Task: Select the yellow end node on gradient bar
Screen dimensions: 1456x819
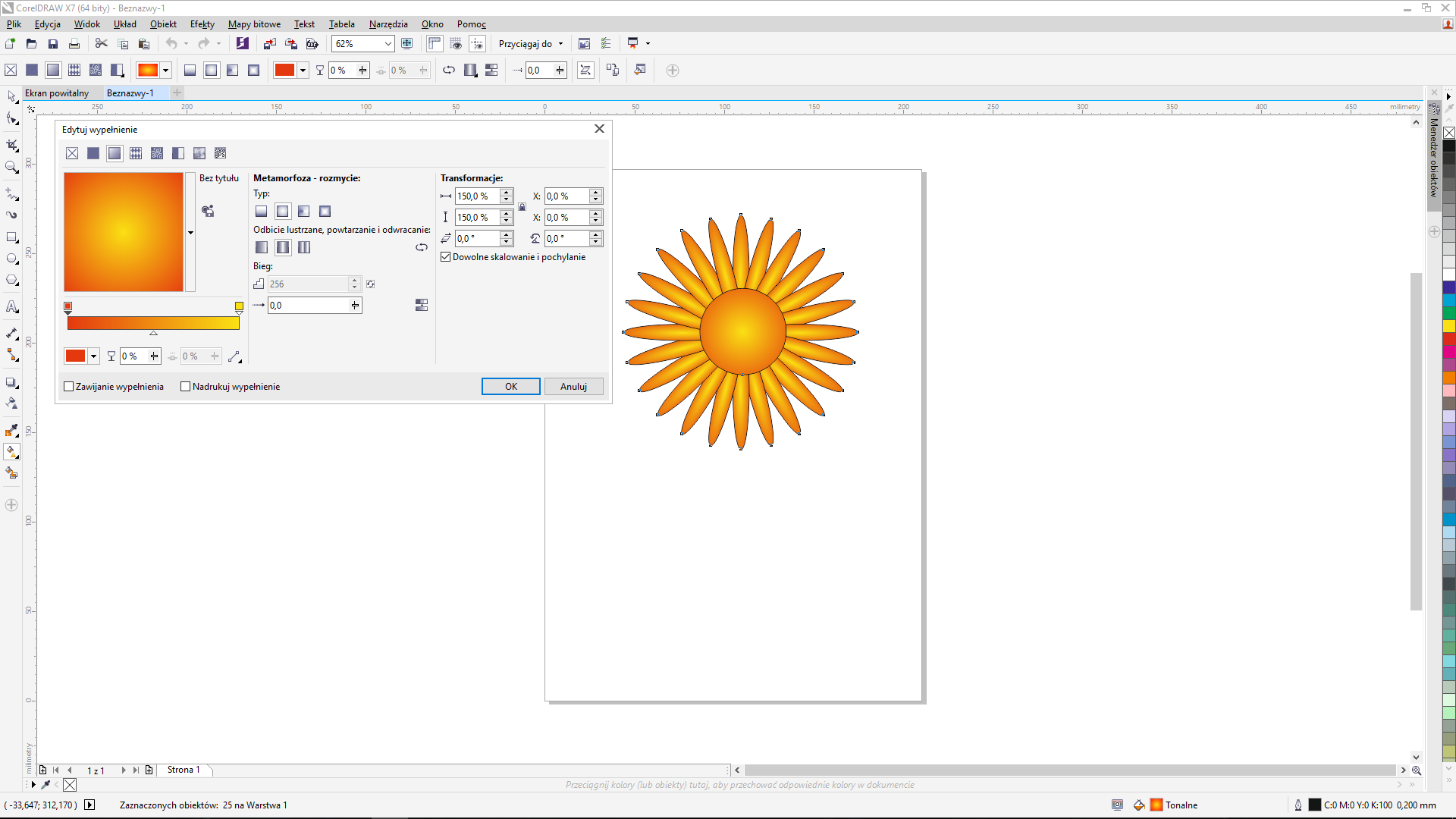Action: 239,307
